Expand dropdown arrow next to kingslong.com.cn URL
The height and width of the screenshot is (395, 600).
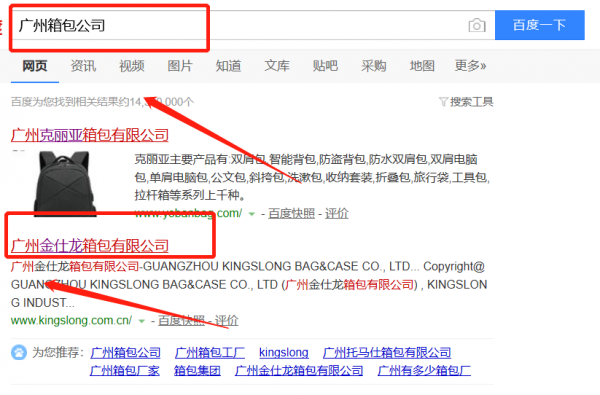(x=142, y=321)
